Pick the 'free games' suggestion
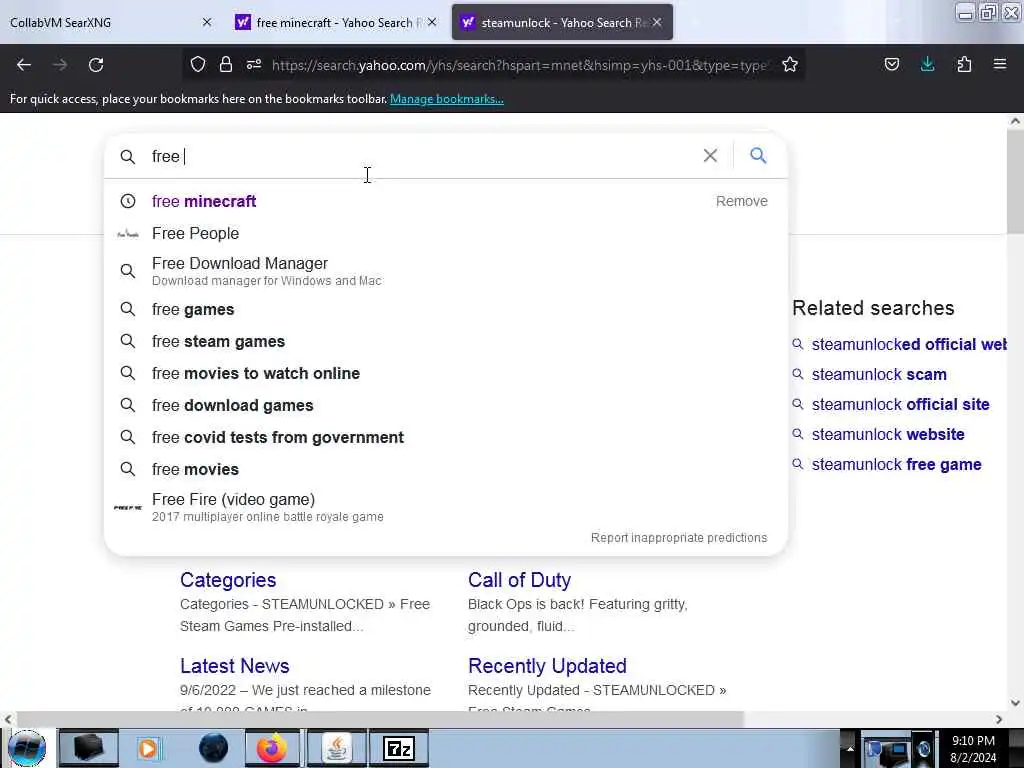 coord(193,310)
